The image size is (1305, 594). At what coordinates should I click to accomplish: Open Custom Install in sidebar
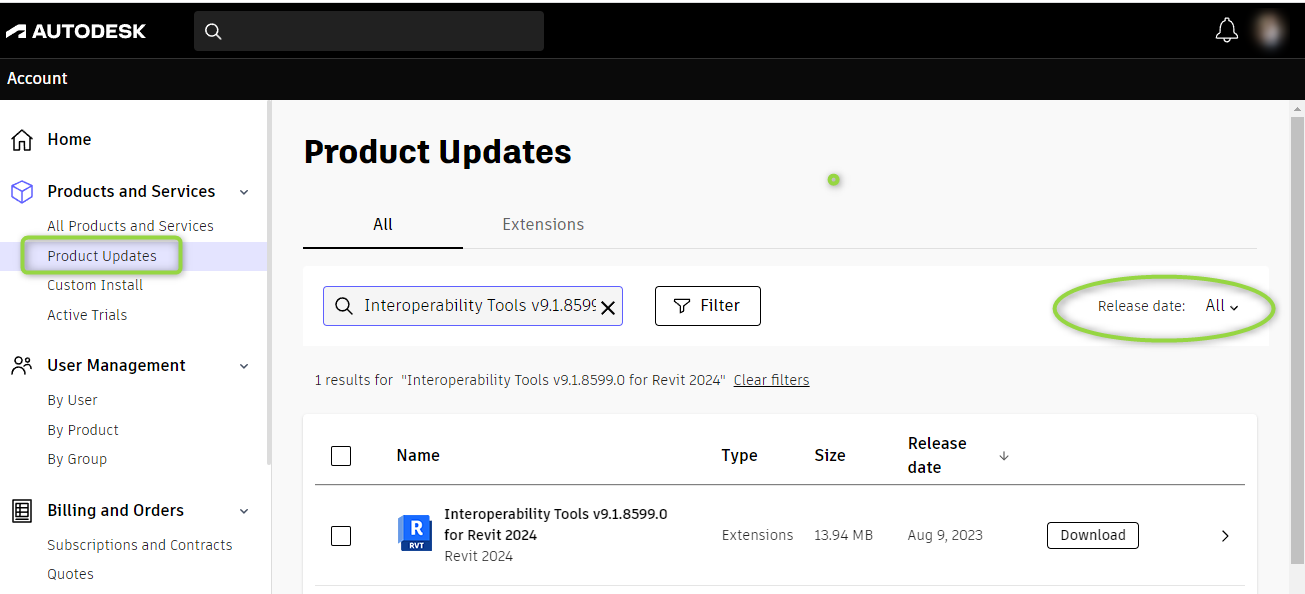click(95, 285)
